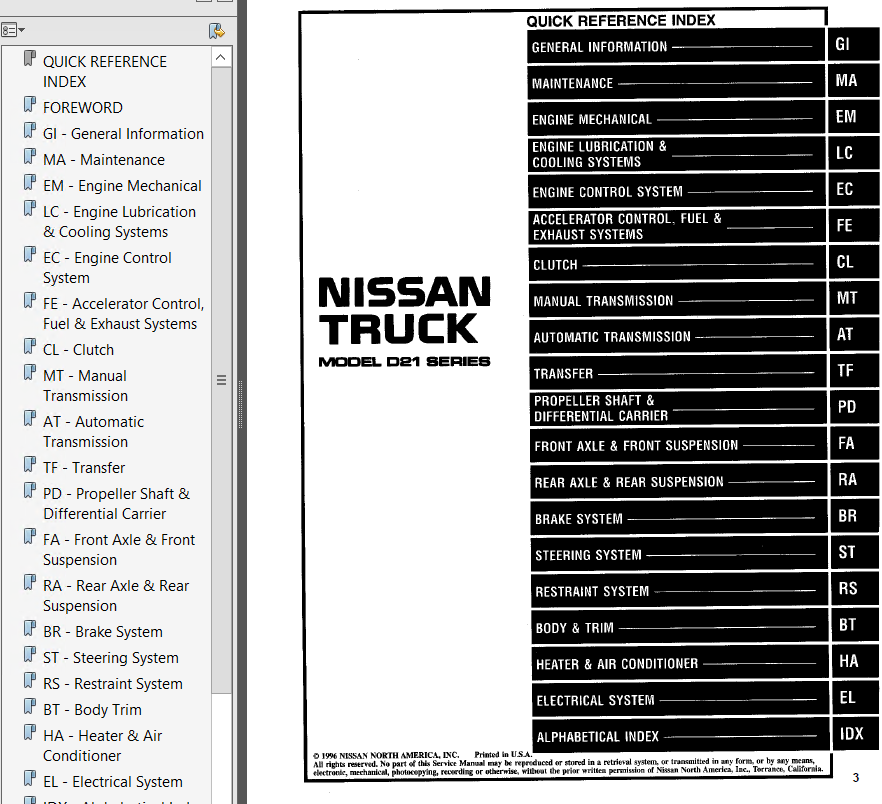Jump to MT - Manual Transmission bookmark
882x804 pixels.
click(86, 386)
